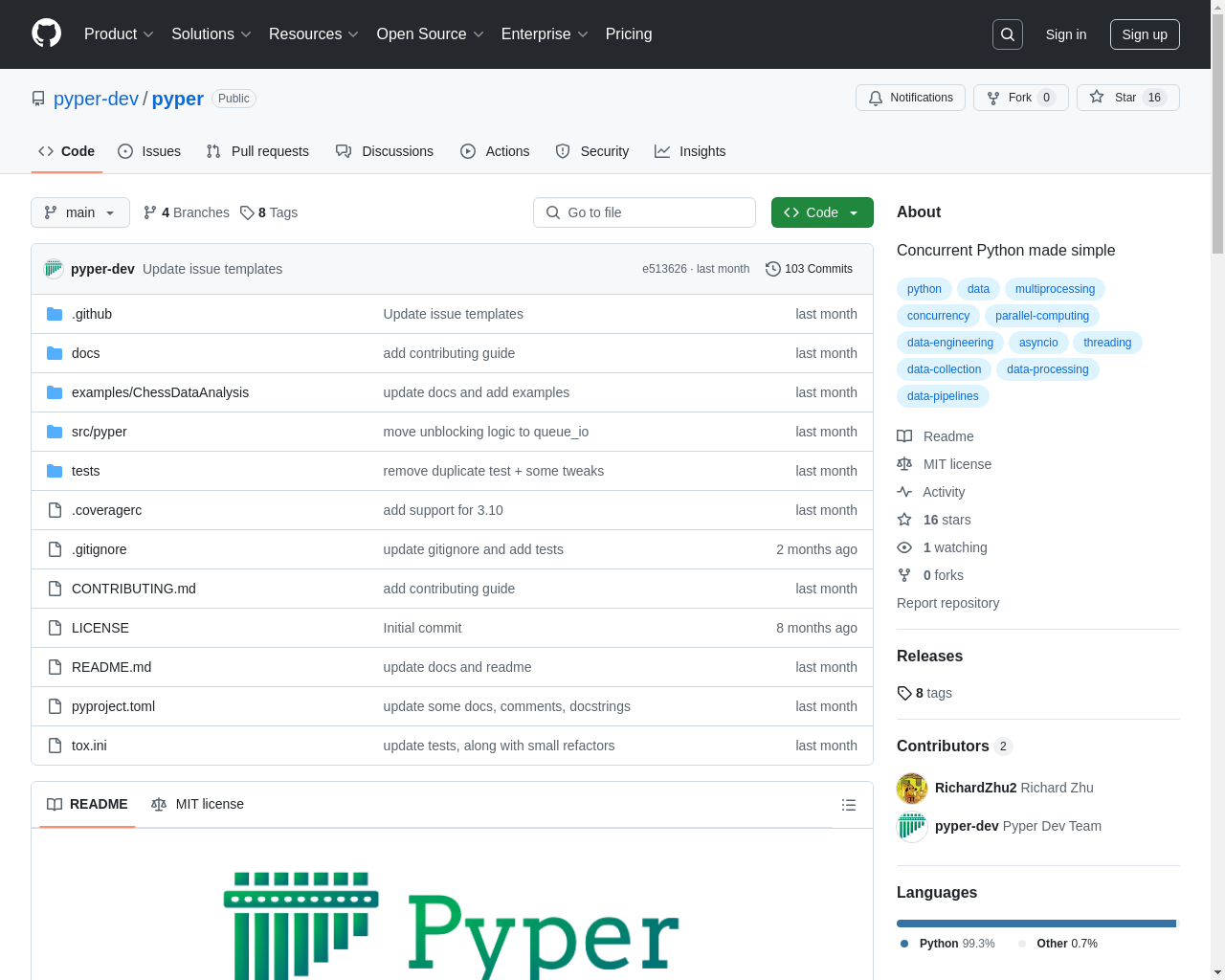Expand the Open Source menu
The width and height of the screenshot is (1225, 980).
point(431,34)
